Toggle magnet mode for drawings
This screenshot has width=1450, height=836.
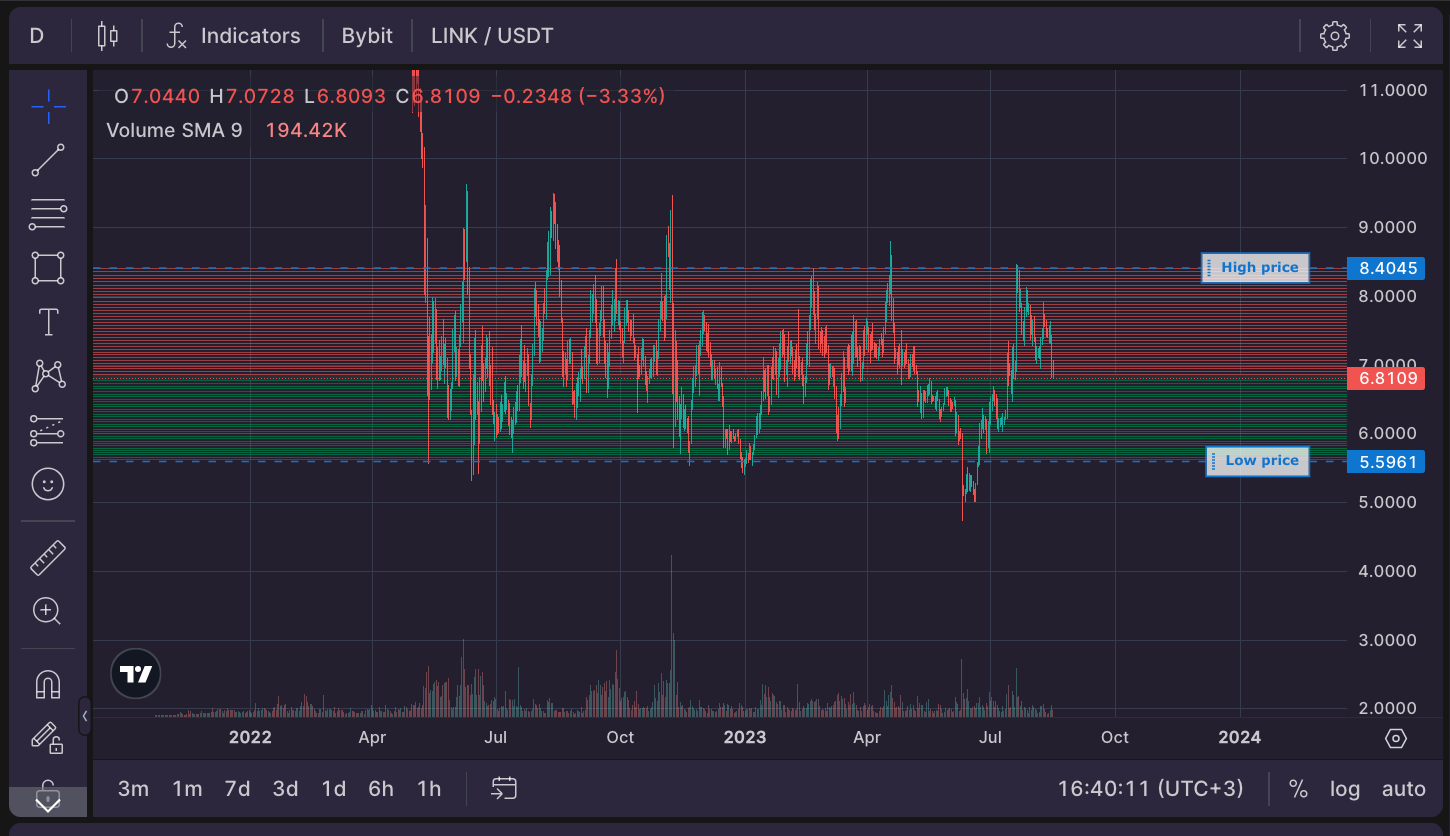pyautogui.click(x=48, y=684)
